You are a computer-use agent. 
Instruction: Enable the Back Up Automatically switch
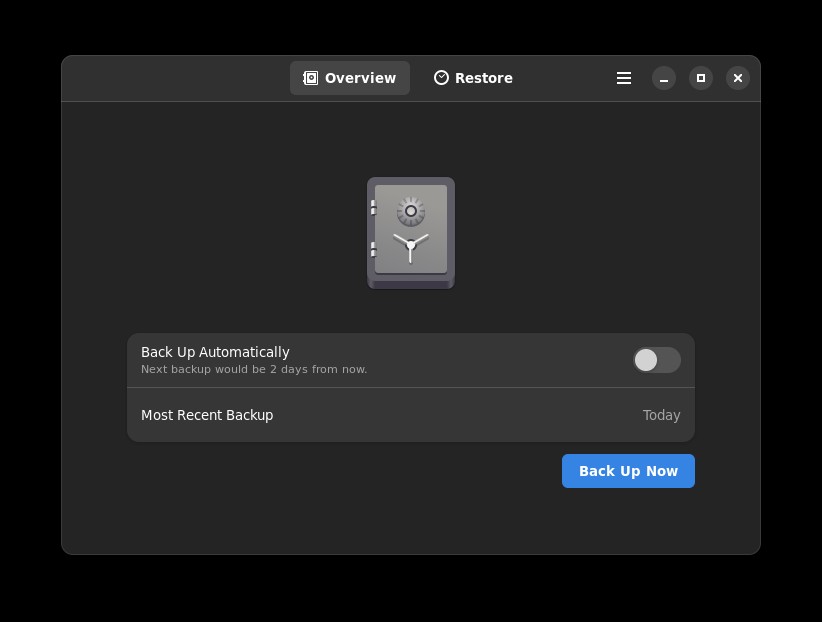(656, 360)
